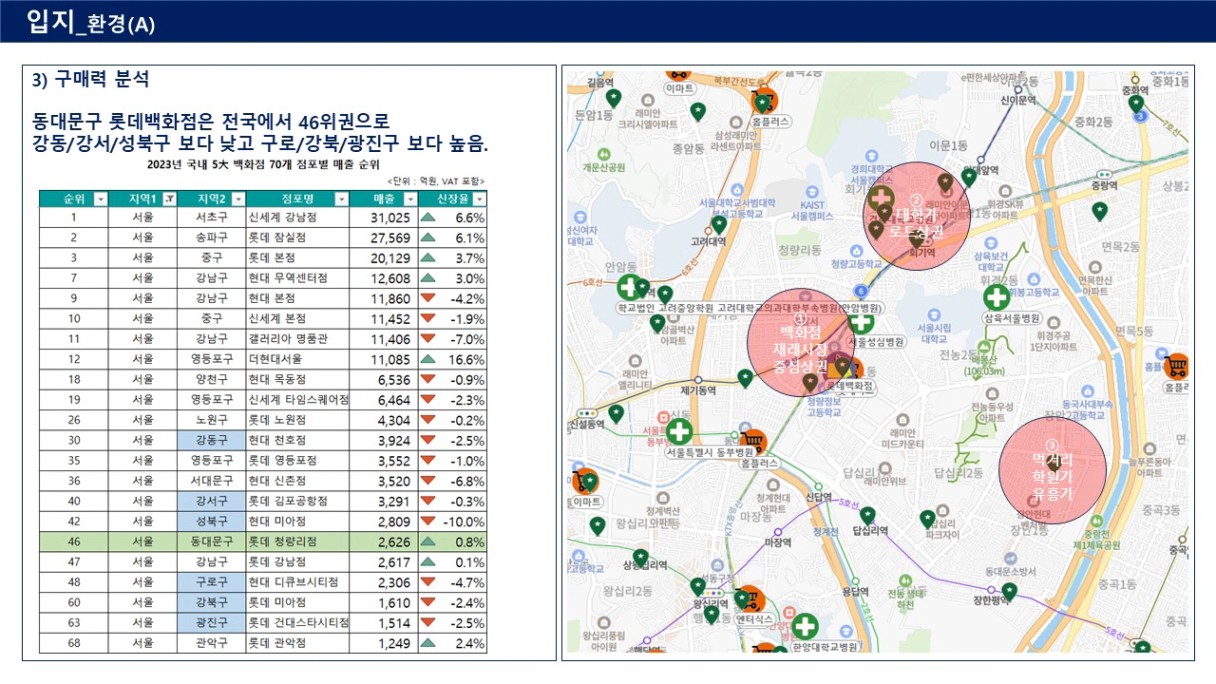Click the red down arrow in the 현대 미아점 row
1216x684 pixels.
point(428,521)
